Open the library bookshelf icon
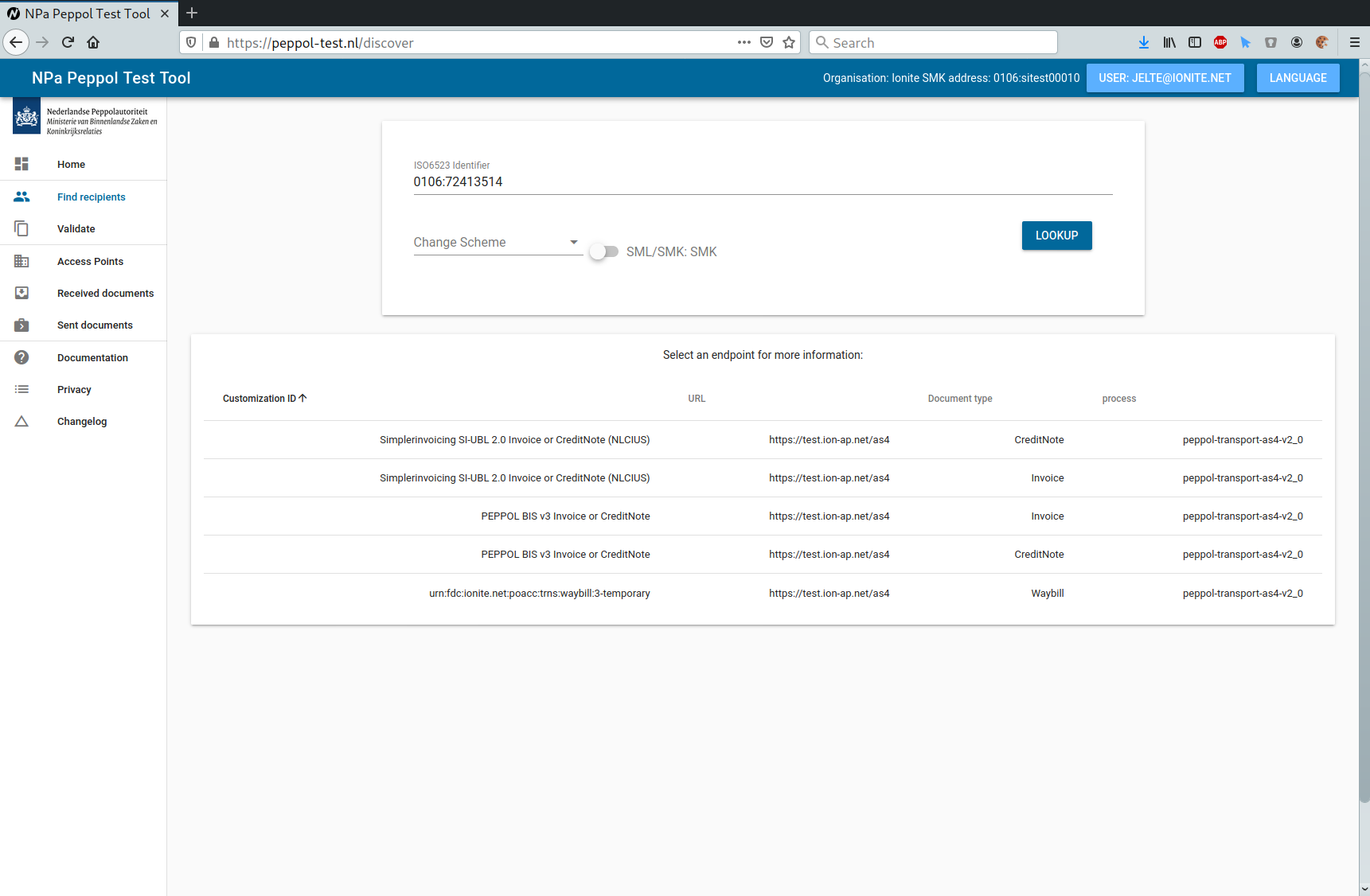Image resolution: width=1370 pixels, height=896 pixels. pos(1169,42)
